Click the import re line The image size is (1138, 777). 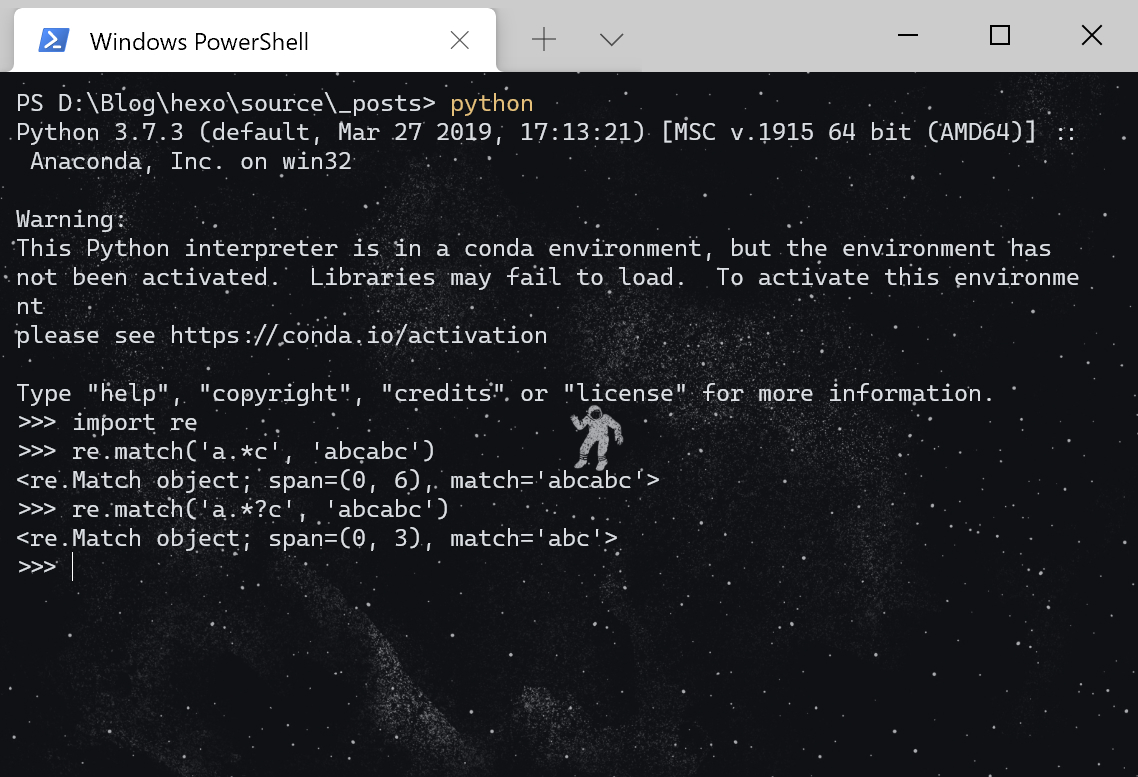click(134, 422)
